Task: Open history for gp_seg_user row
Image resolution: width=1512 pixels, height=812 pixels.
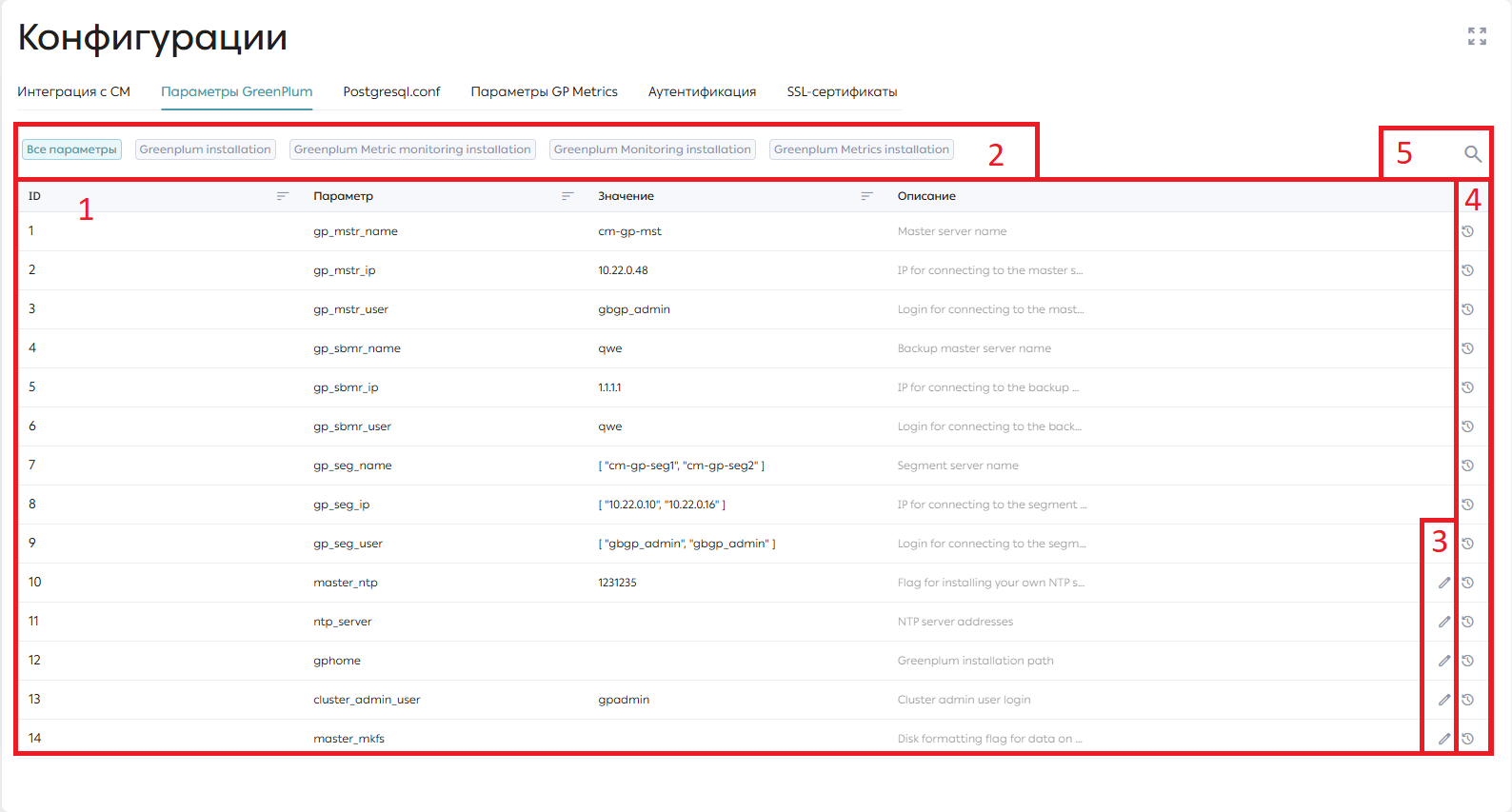Action: (x=1468, y=544)
